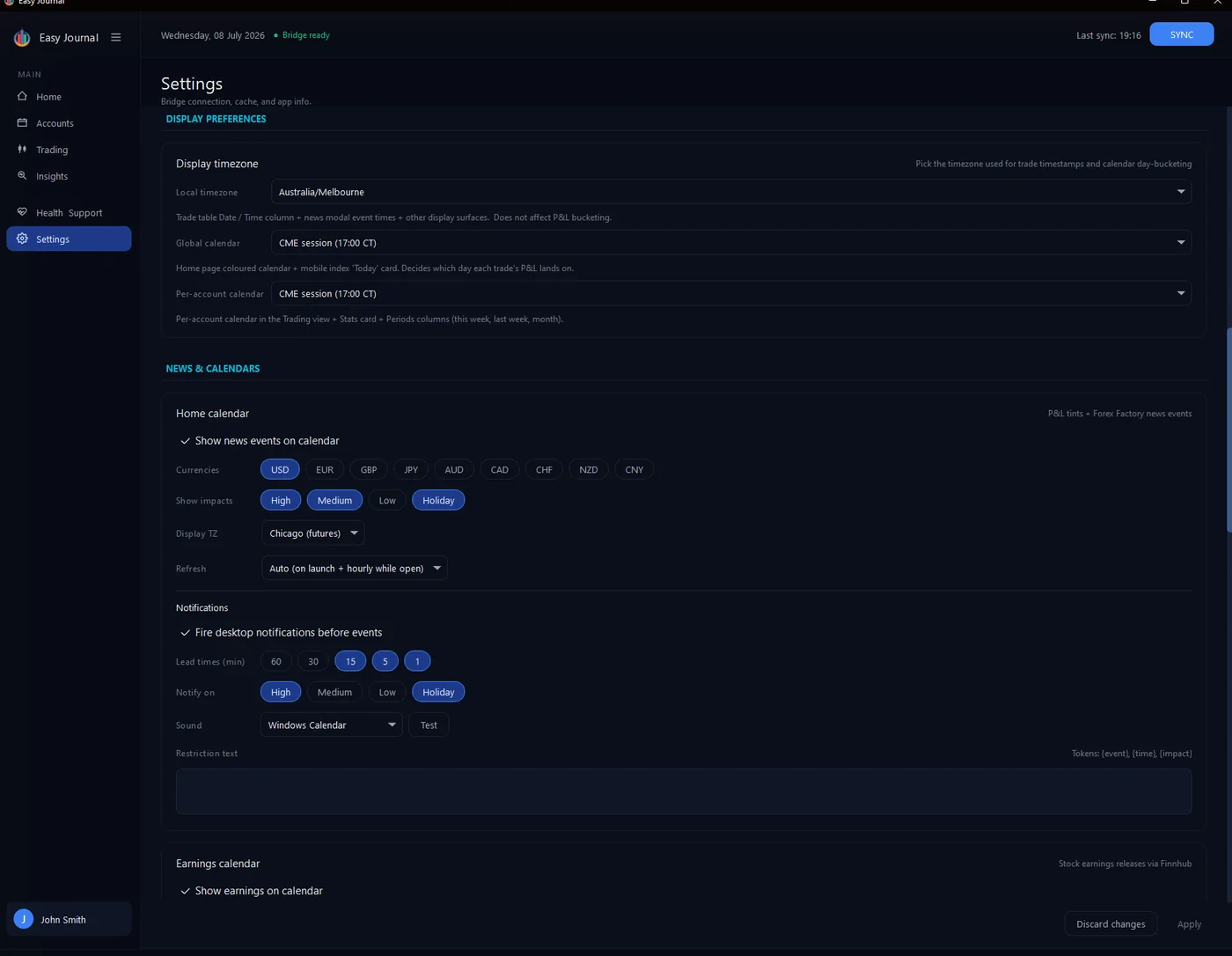1232x956 pixels.
Task: Apply the settings changes
Action: coord(1189,923)
